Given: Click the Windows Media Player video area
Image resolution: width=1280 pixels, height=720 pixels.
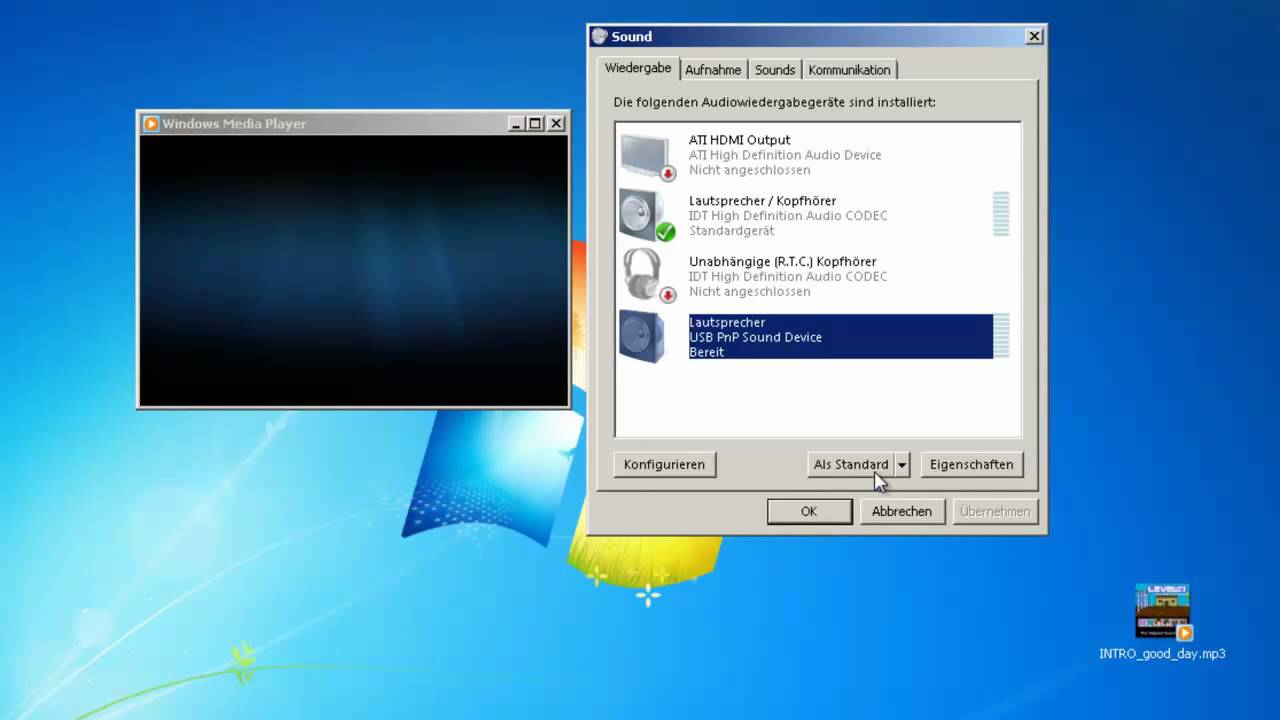Looking at the screenshot, I should 354,270.
